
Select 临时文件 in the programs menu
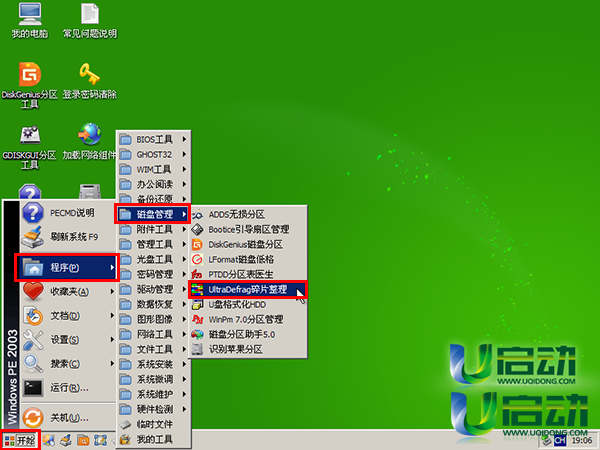[153, 424]
